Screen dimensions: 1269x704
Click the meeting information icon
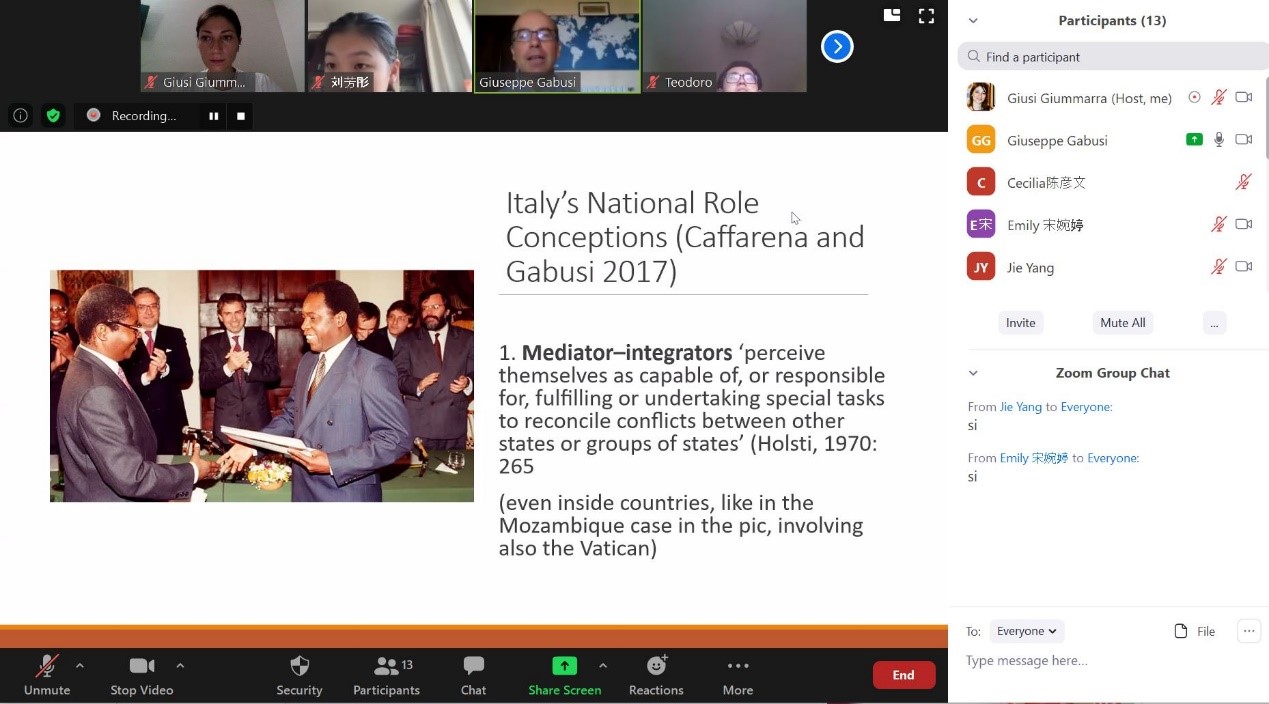[x=20, y=116]
